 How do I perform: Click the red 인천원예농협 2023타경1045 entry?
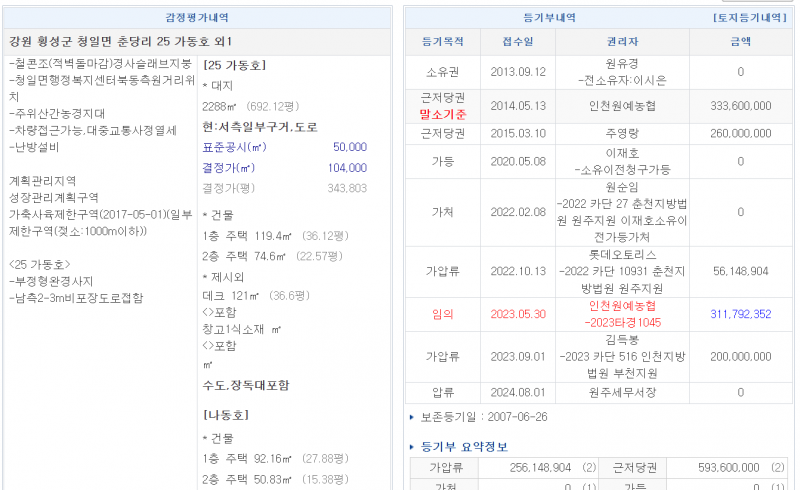(x=622, y=314)
